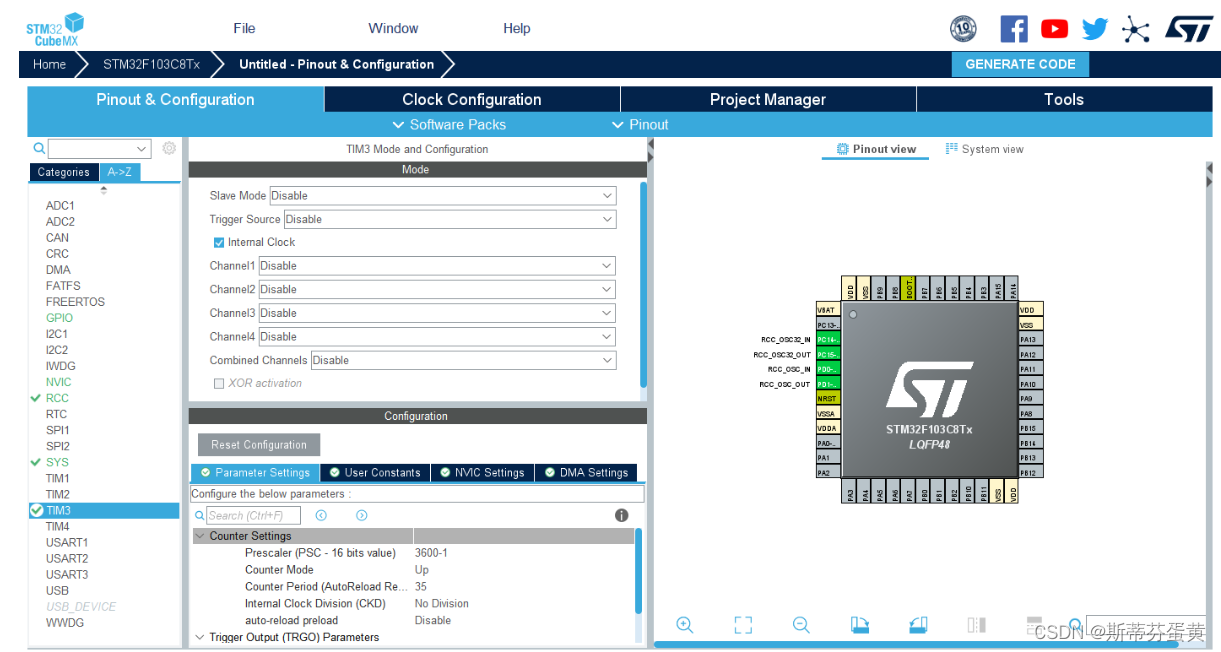Open the Channel1 dropdown

[x=437, y=266]
